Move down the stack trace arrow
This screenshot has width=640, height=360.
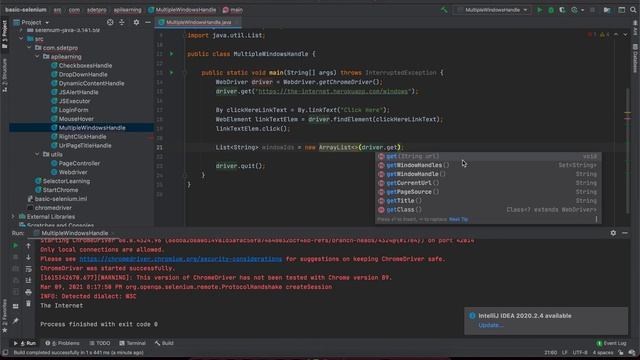coord(28,258)
